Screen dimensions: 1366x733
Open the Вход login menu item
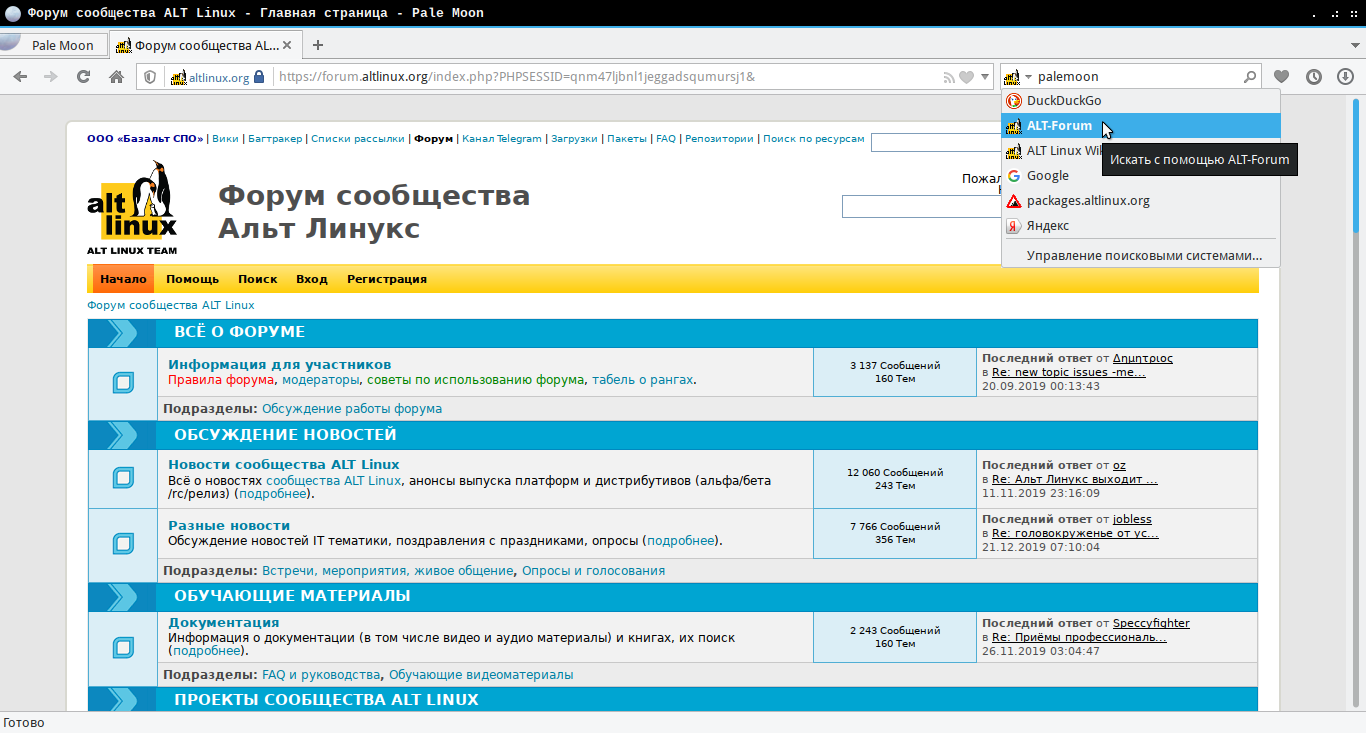pos(312,279)
